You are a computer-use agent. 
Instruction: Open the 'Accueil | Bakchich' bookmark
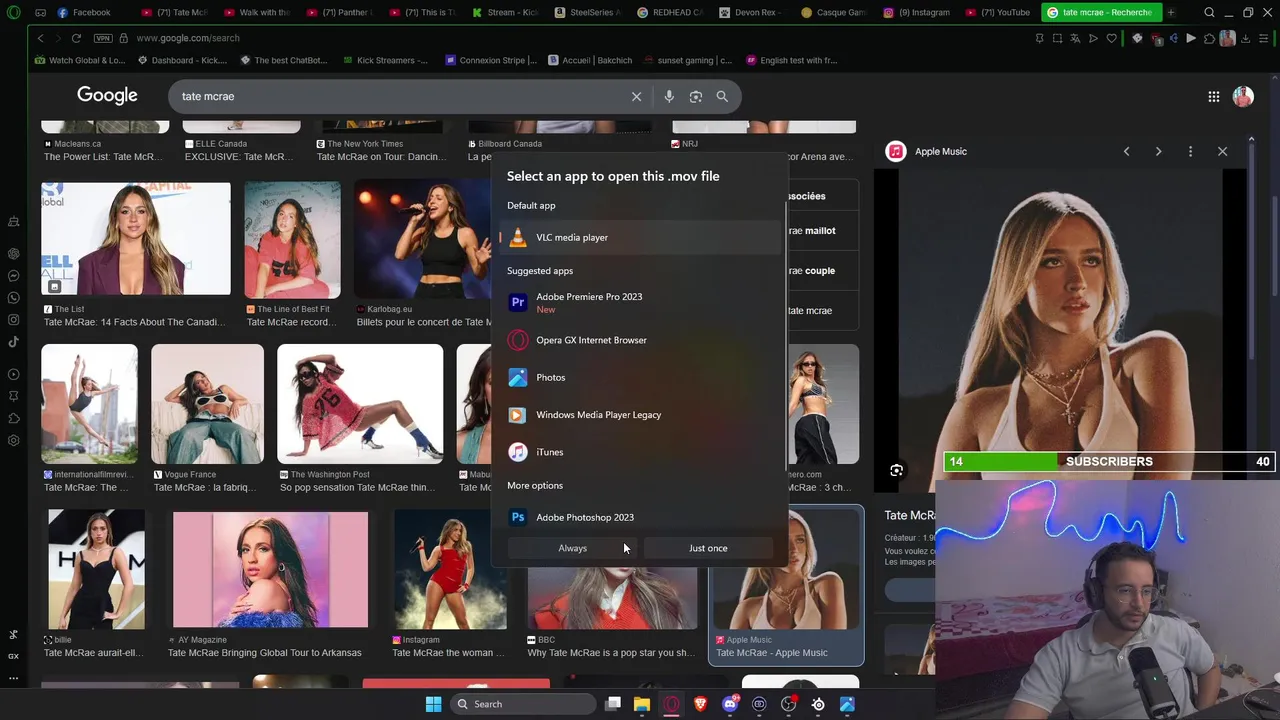590,60
